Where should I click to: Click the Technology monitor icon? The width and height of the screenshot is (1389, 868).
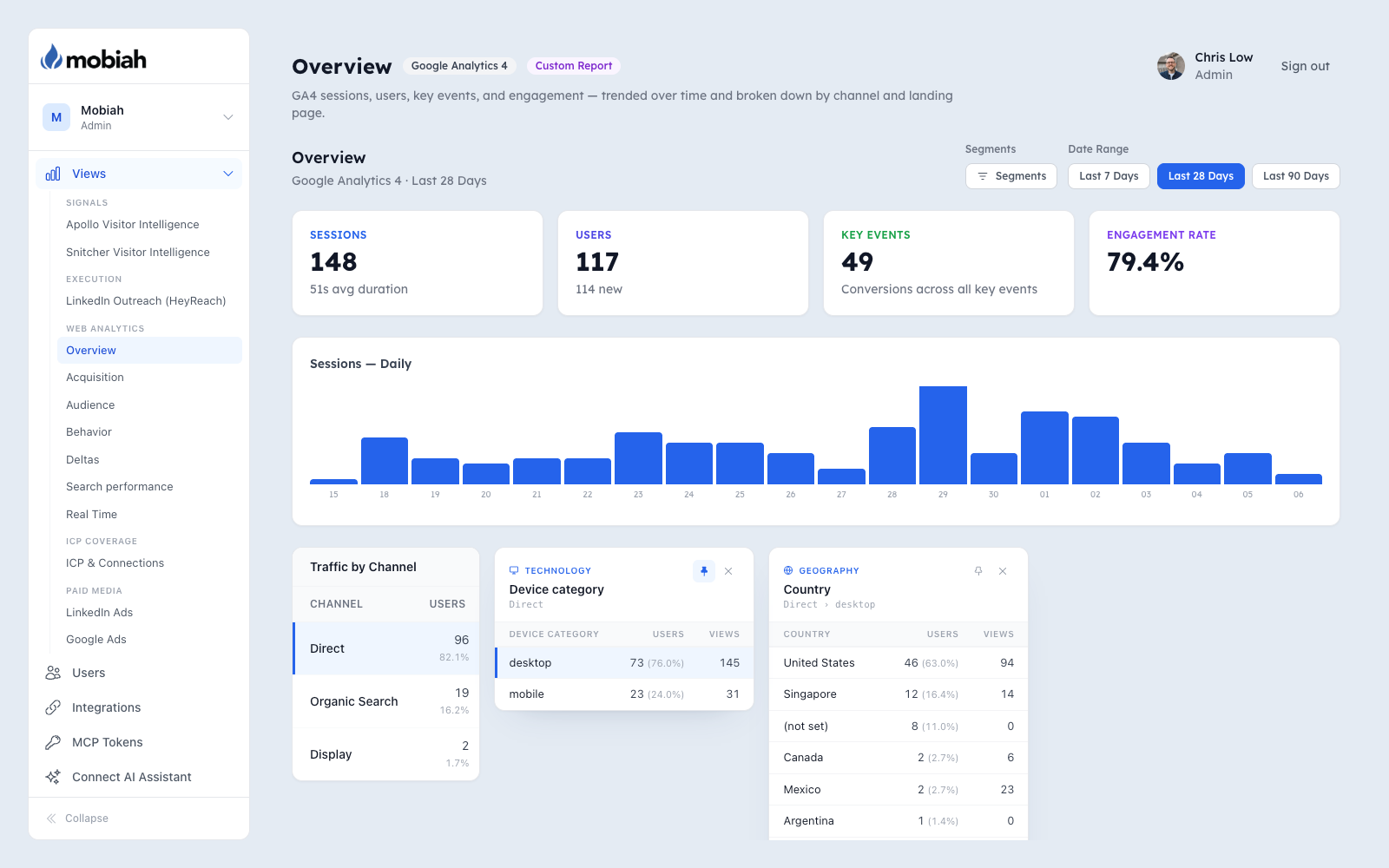click(x=514, y=570)
